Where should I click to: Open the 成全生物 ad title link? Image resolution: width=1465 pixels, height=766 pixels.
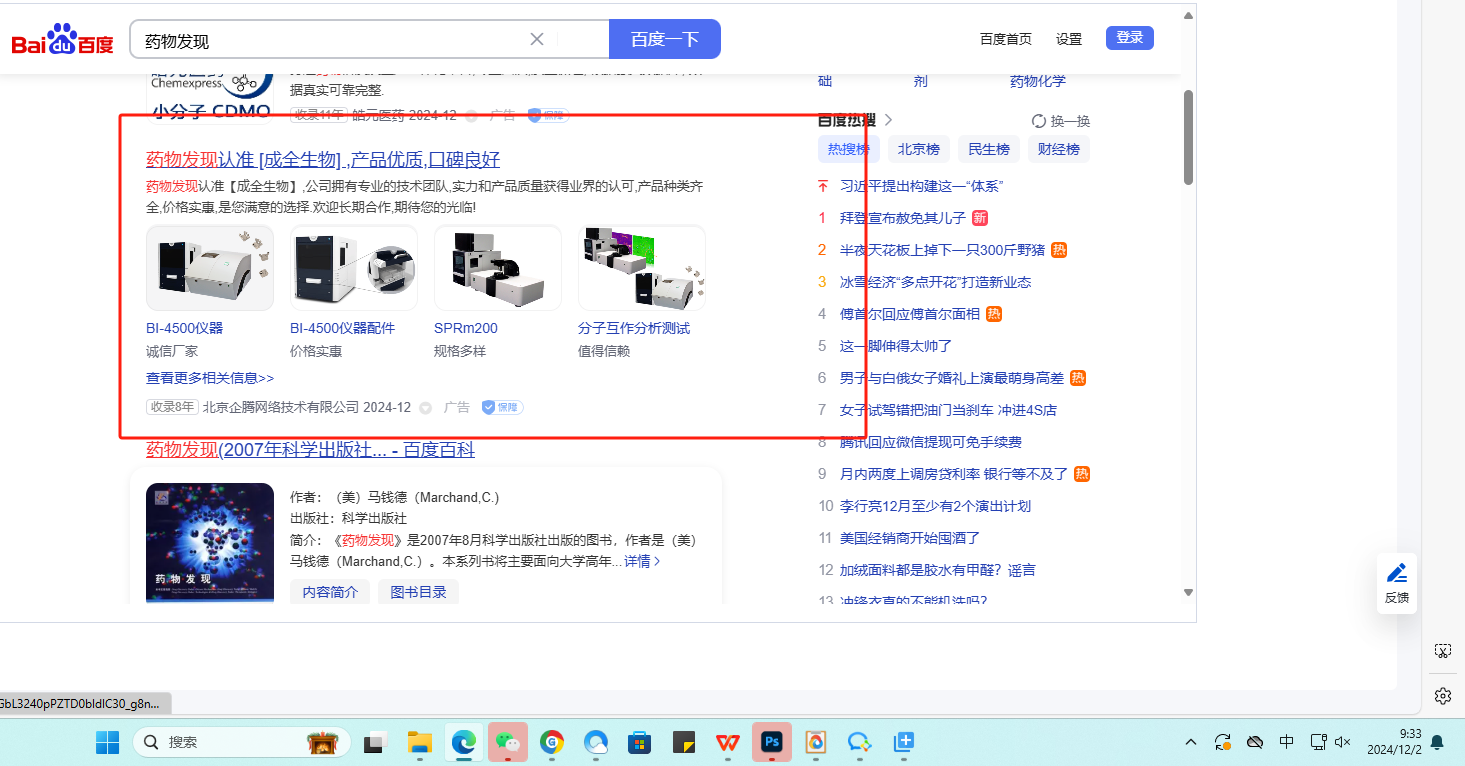coord(323,160)
